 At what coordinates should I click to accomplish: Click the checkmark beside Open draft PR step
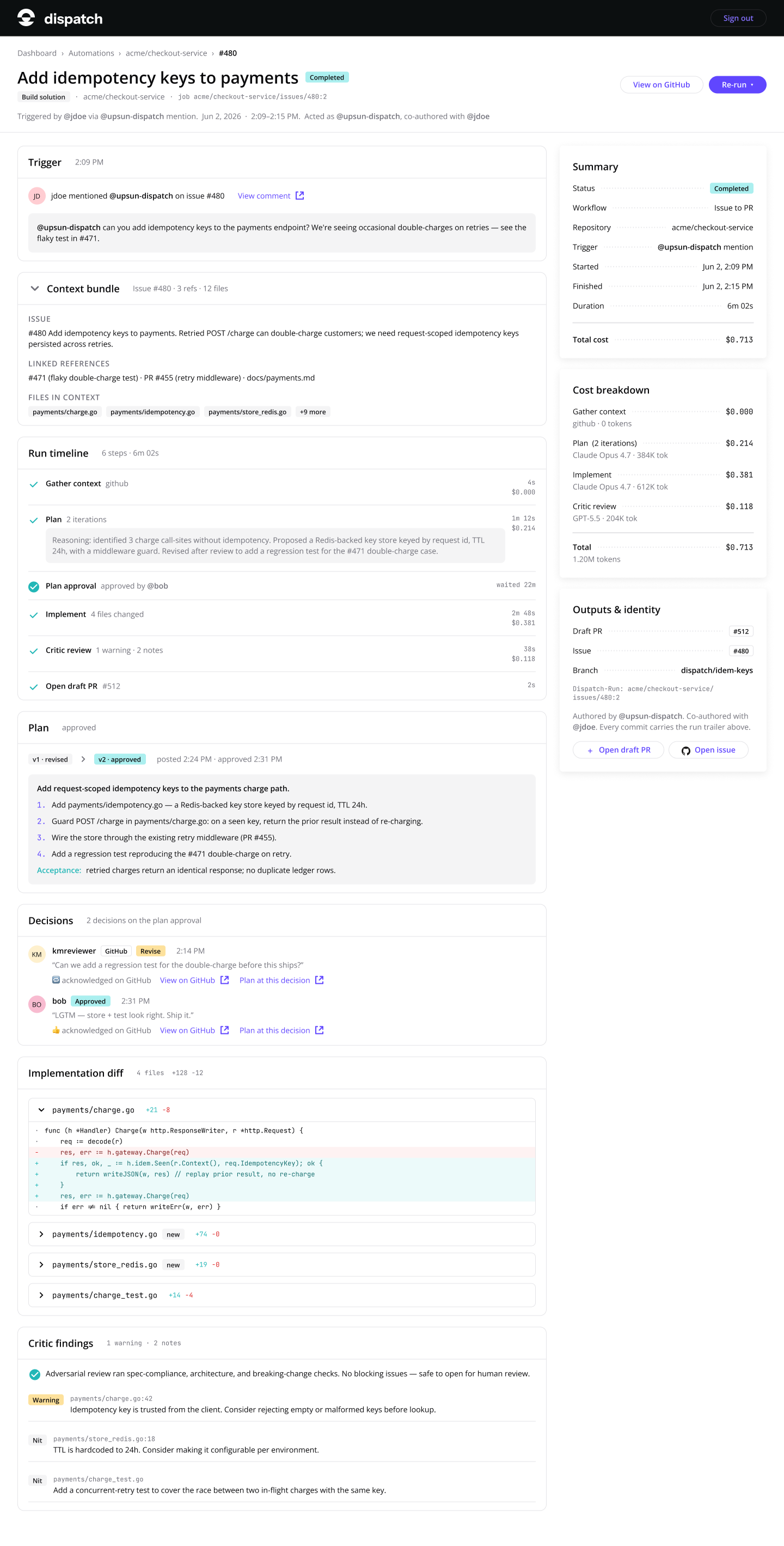pyautogui.click(x=34, y=687)
